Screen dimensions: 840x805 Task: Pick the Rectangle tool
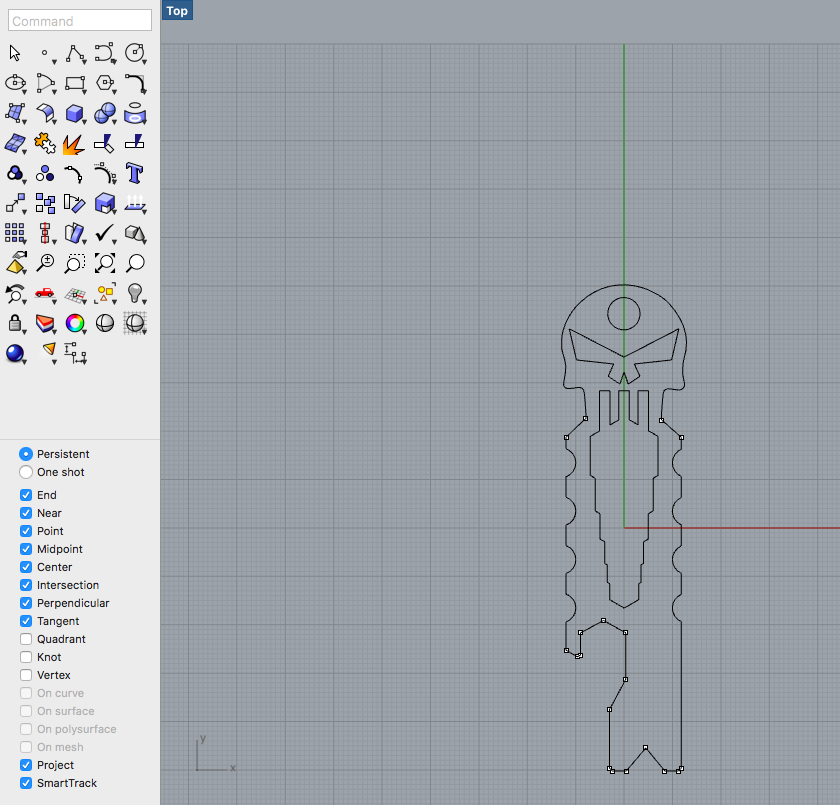[x=75, y=83]
